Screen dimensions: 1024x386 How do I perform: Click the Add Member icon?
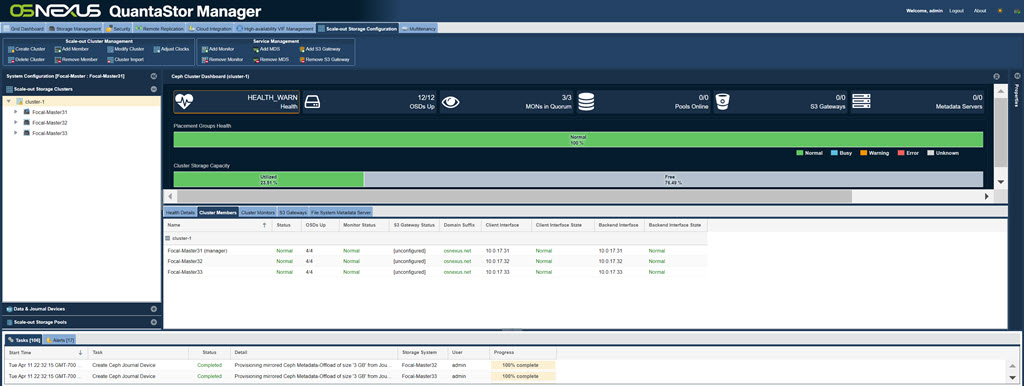58,49
